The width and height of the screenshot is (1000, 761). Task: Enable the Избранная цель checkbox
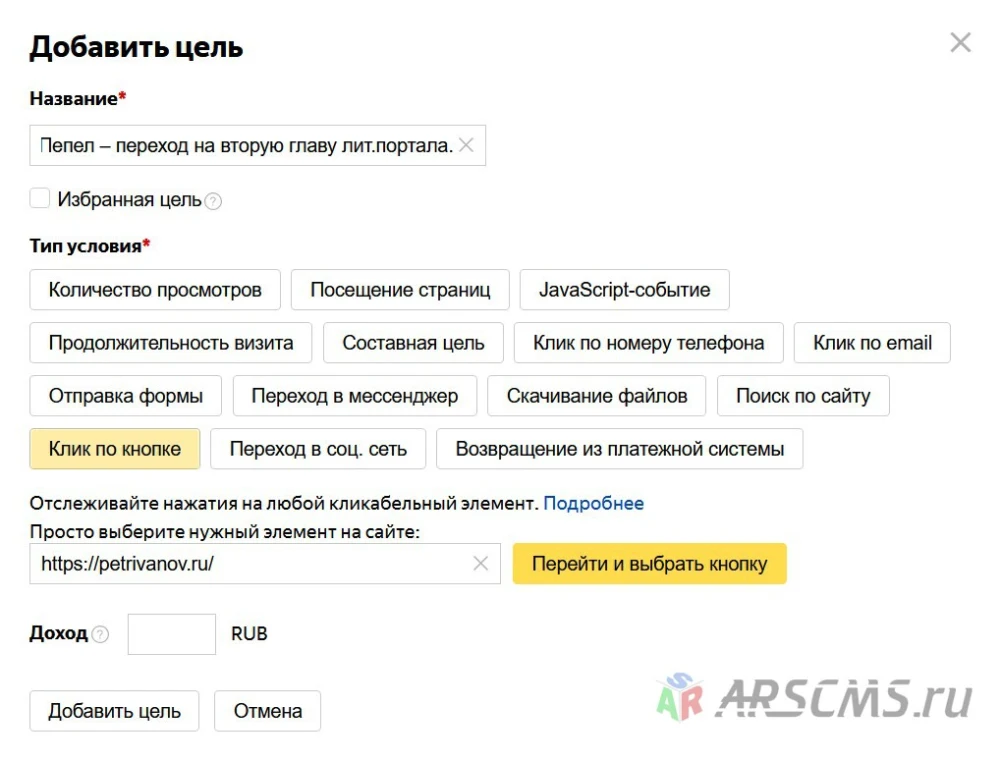40,198
